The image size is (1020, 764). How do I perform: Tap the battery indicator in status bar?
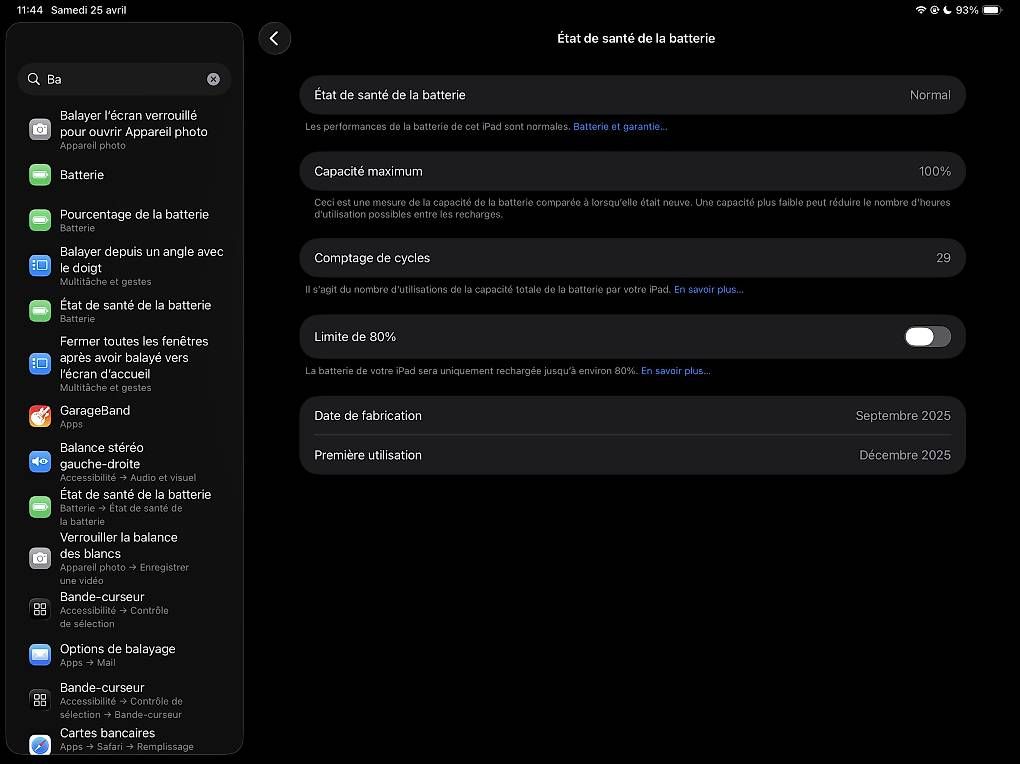(x=993, y=10)
